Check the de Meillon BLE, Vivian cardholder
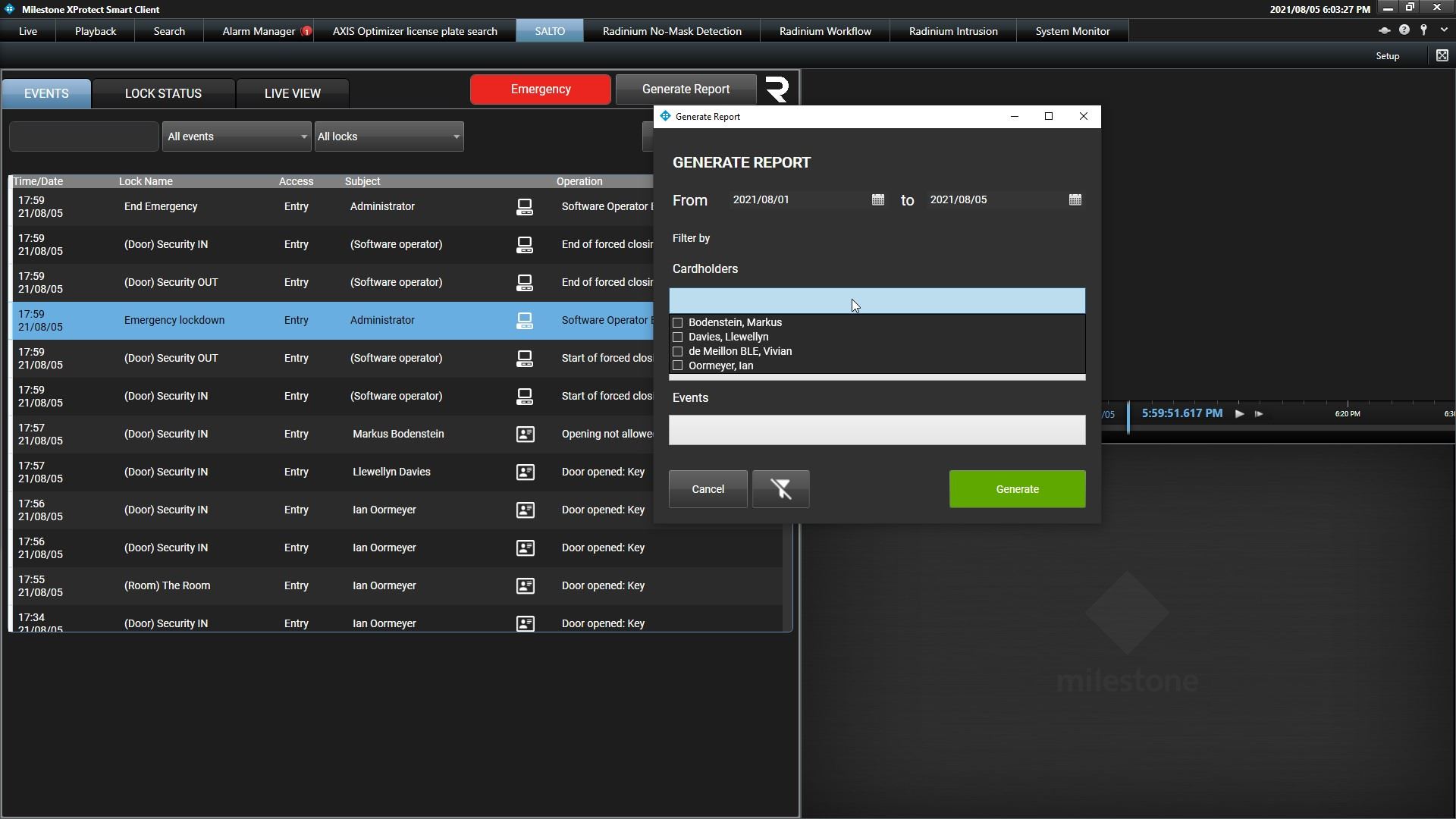The width and height of the screenshot is (1456, 819). (x=678, y=352)
